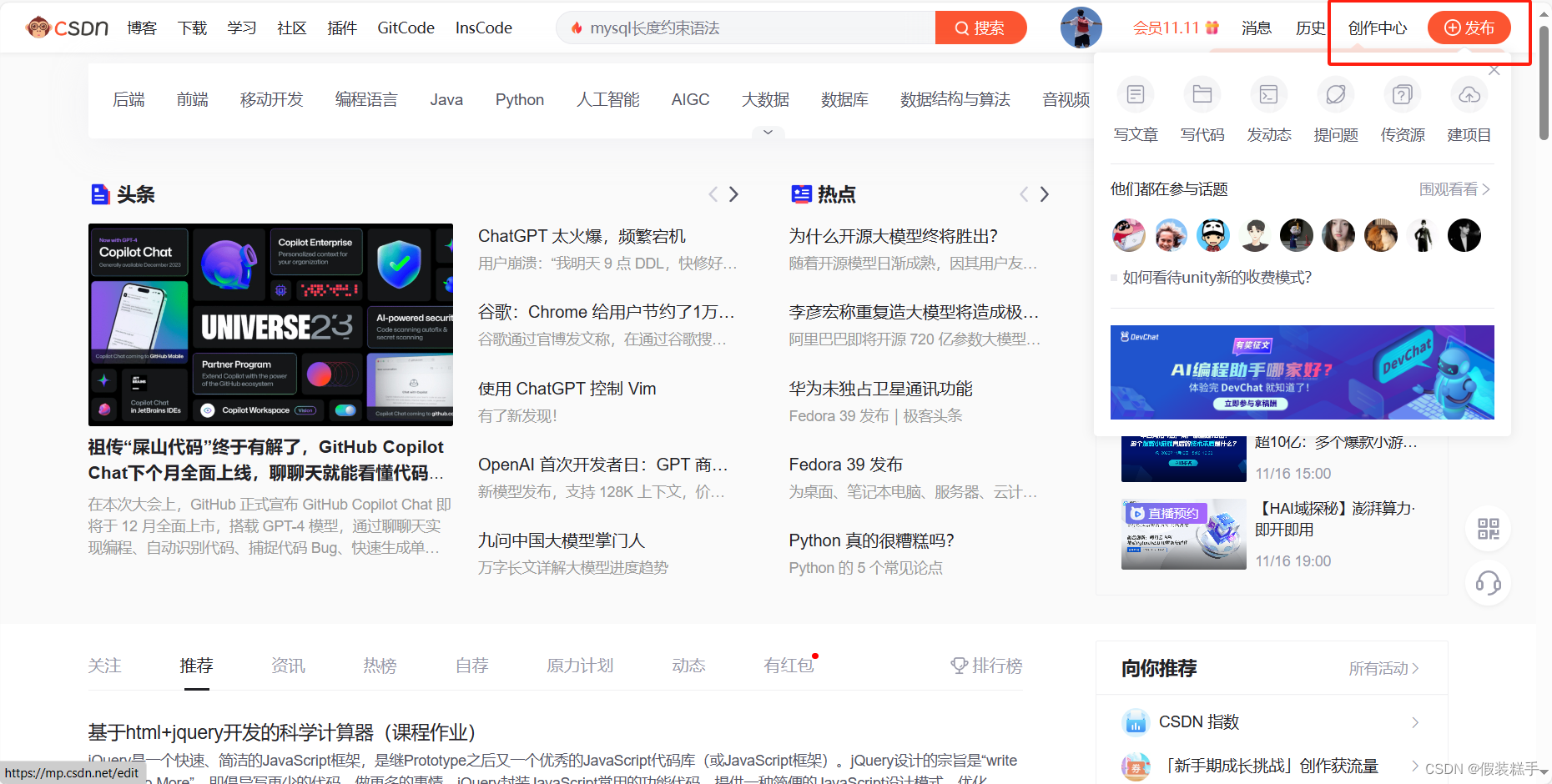Open the 九问中国大模型掌门人 headline

pyautogui.click(x=562, y=540)
